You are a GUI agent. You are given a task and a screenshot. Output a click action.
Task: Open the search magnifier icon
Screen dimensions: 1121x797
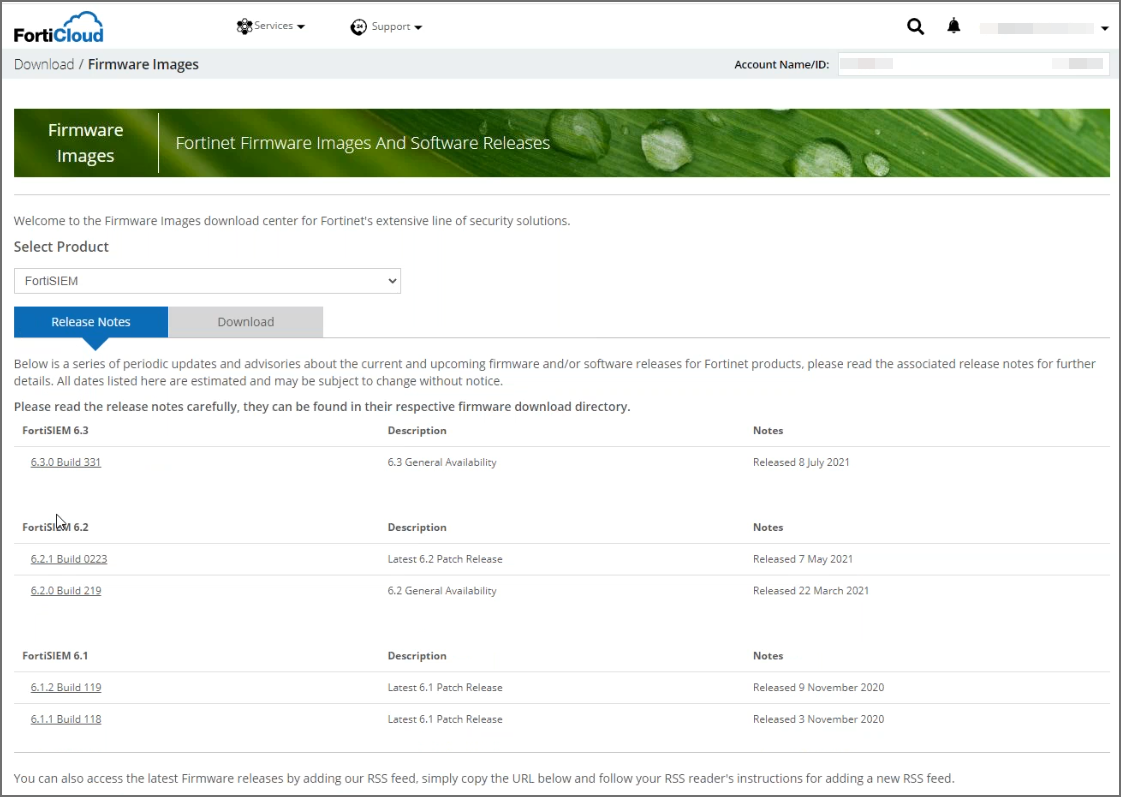[x=915, y=27]
